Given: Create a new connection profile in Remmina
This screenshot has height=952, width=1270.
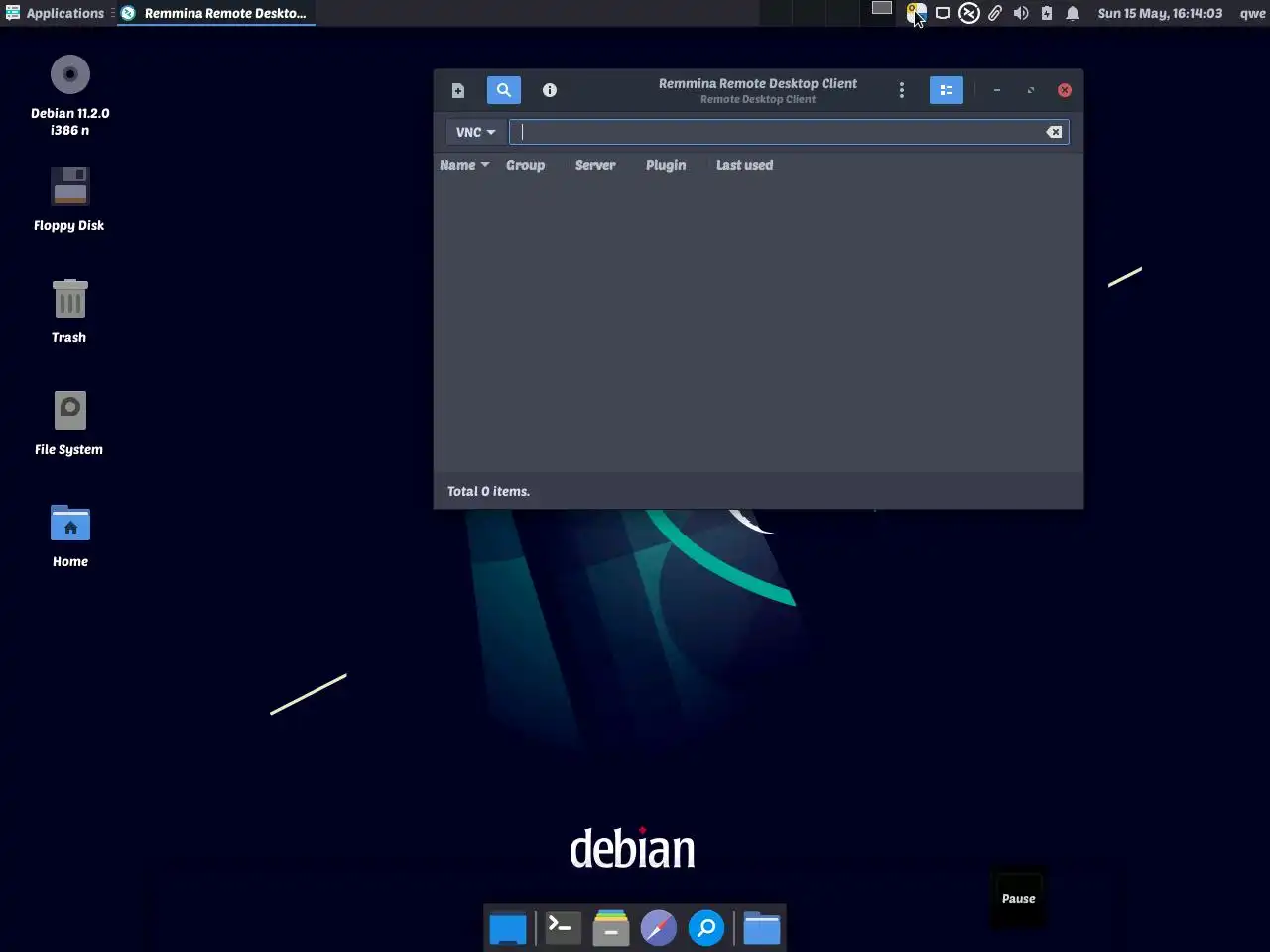Looking at the screenshot, I should [x=458, y=90].
